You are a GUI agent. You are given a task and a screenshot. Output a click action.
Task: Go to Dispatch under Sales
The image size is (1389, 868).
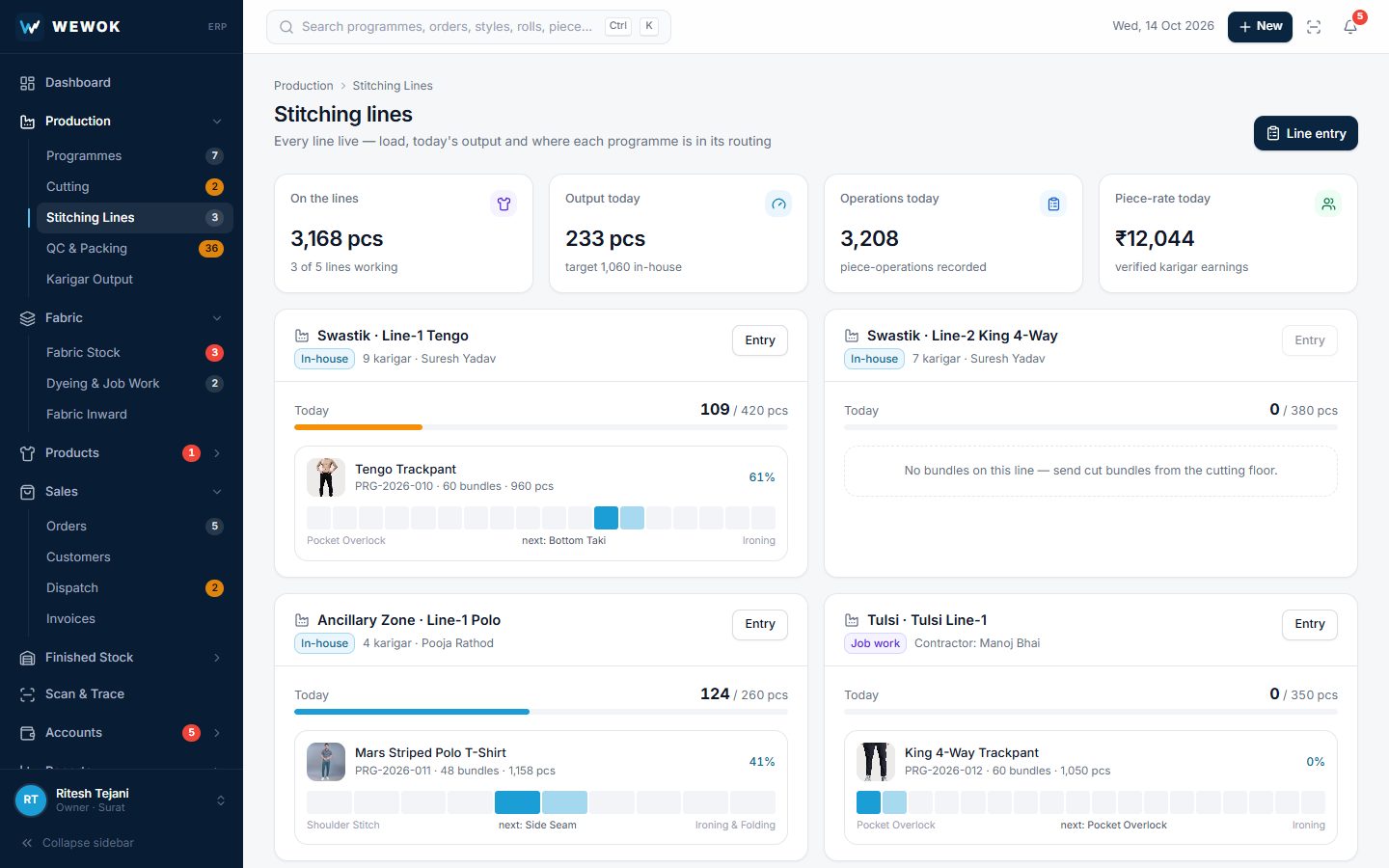135,587
